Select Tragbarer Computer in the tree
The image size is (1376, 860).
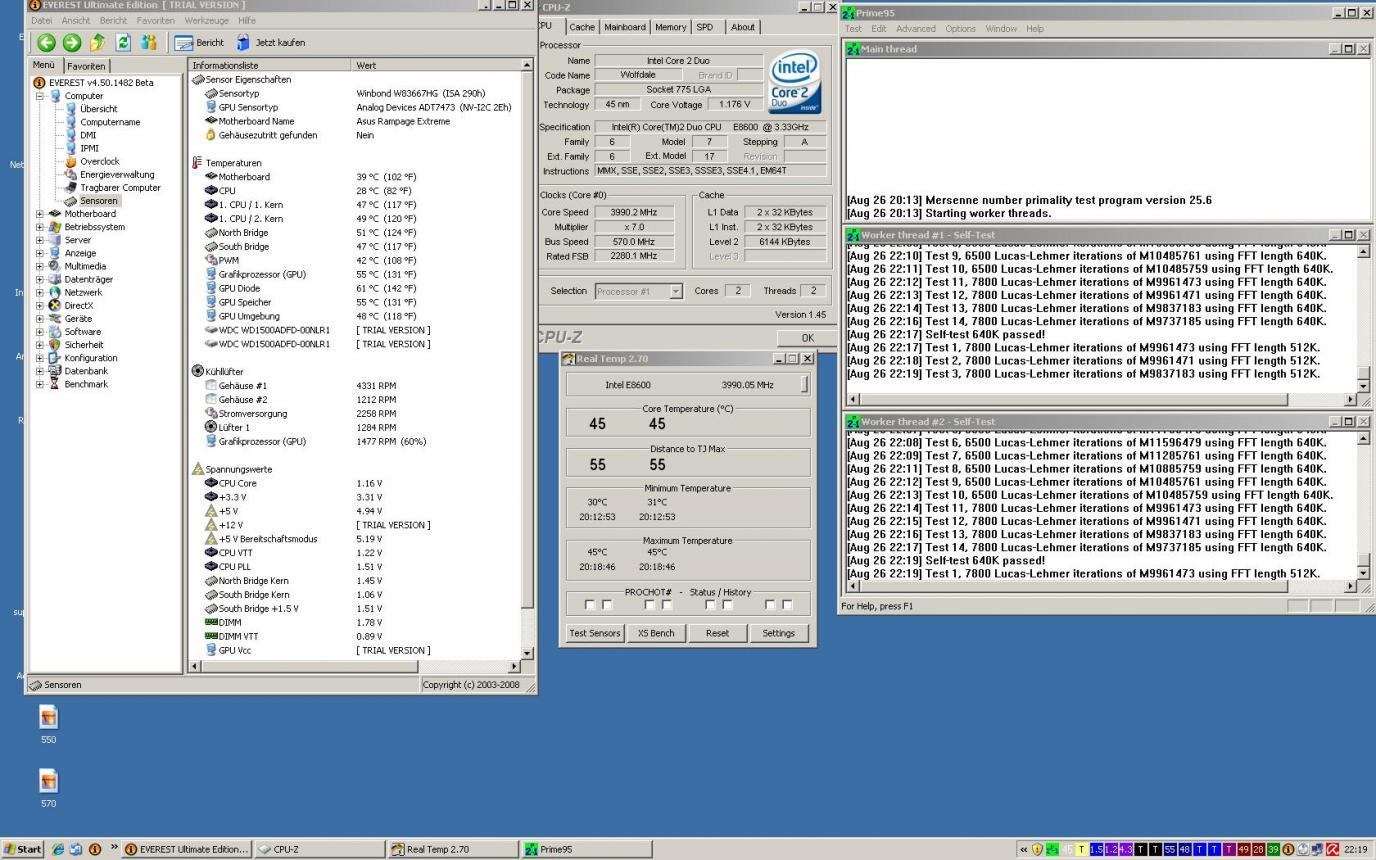pyautogui.click(x=113, y=187)
